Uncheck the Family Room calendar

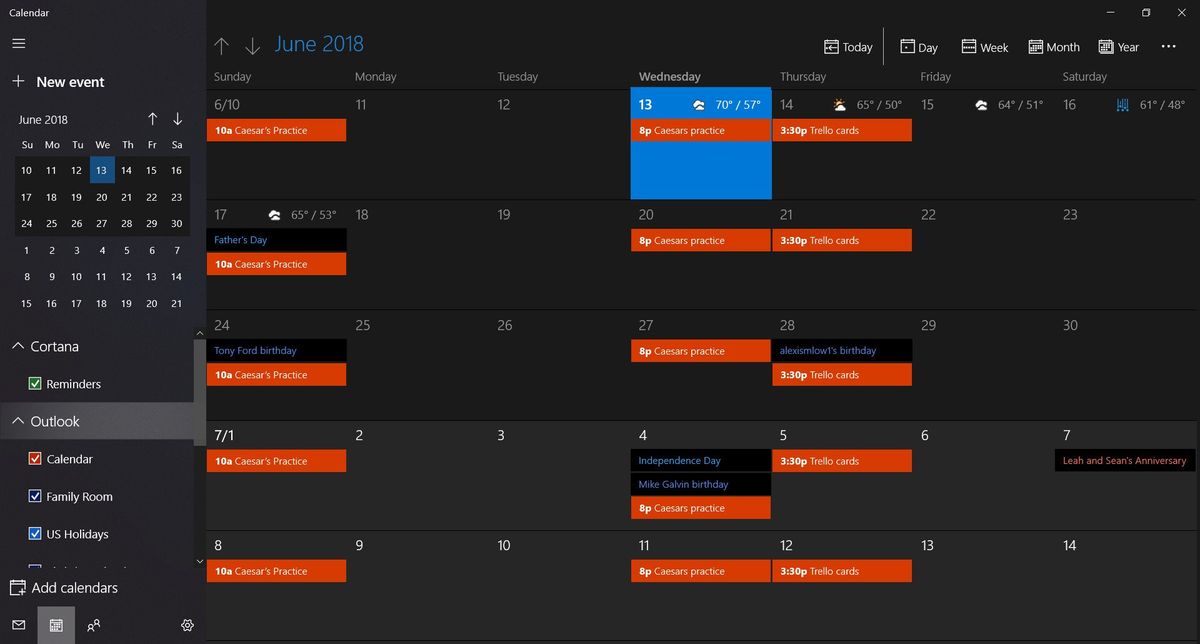point(37,496)
